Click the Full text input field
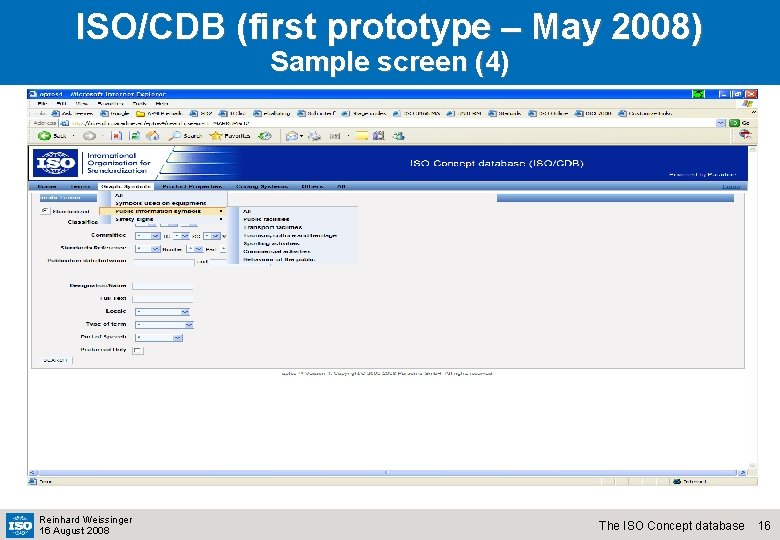 [x=163, y=299]
